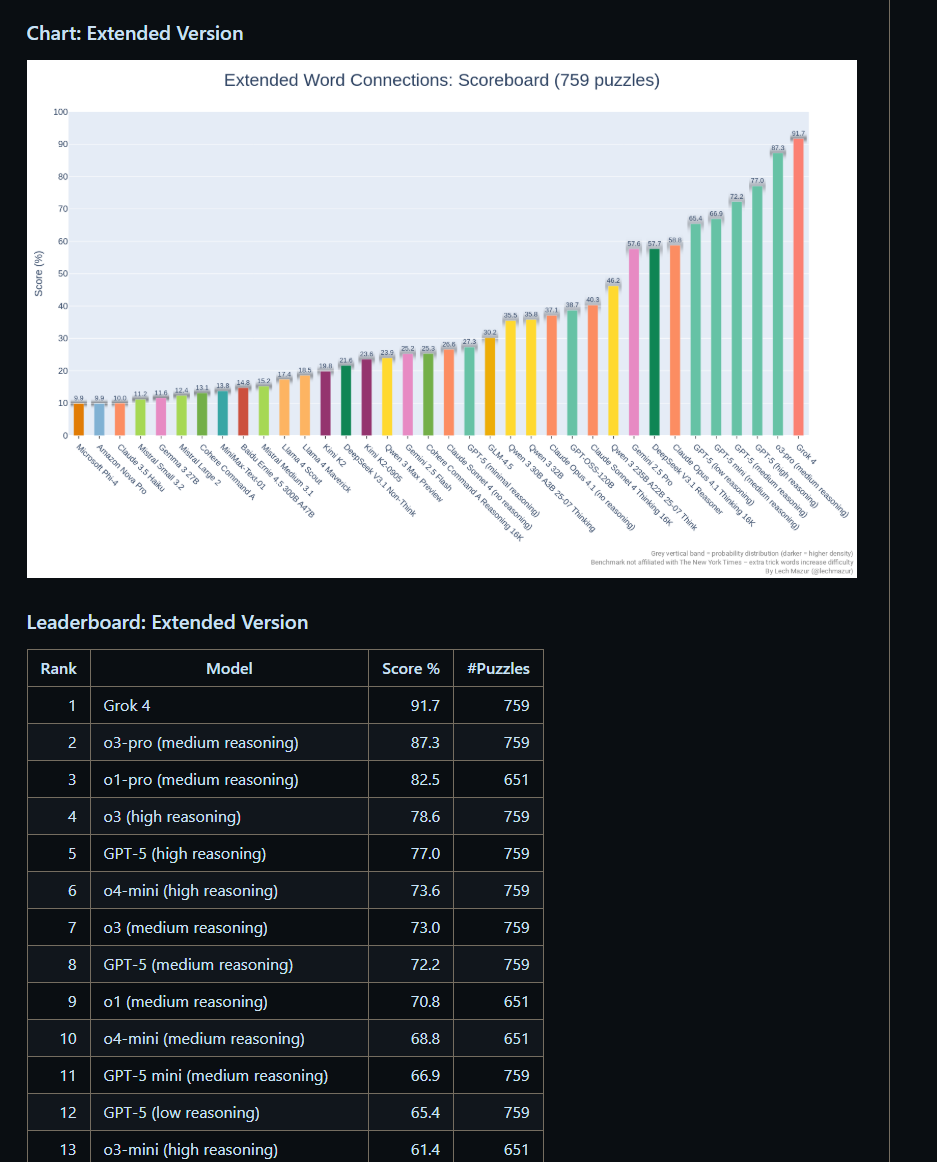Select the "Grok 4" model cell in table

pos(229,706)
